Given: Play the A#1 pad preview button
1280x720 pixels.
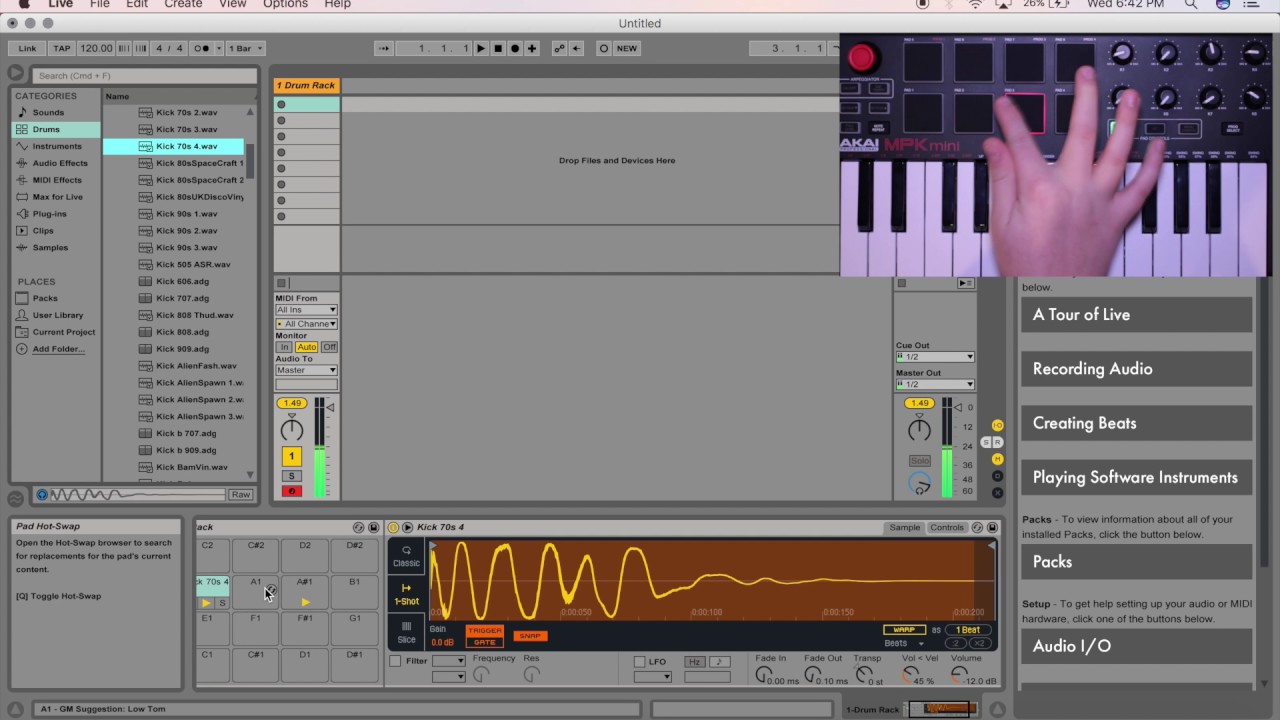Looking at the screenshot, I should [305, 603].
